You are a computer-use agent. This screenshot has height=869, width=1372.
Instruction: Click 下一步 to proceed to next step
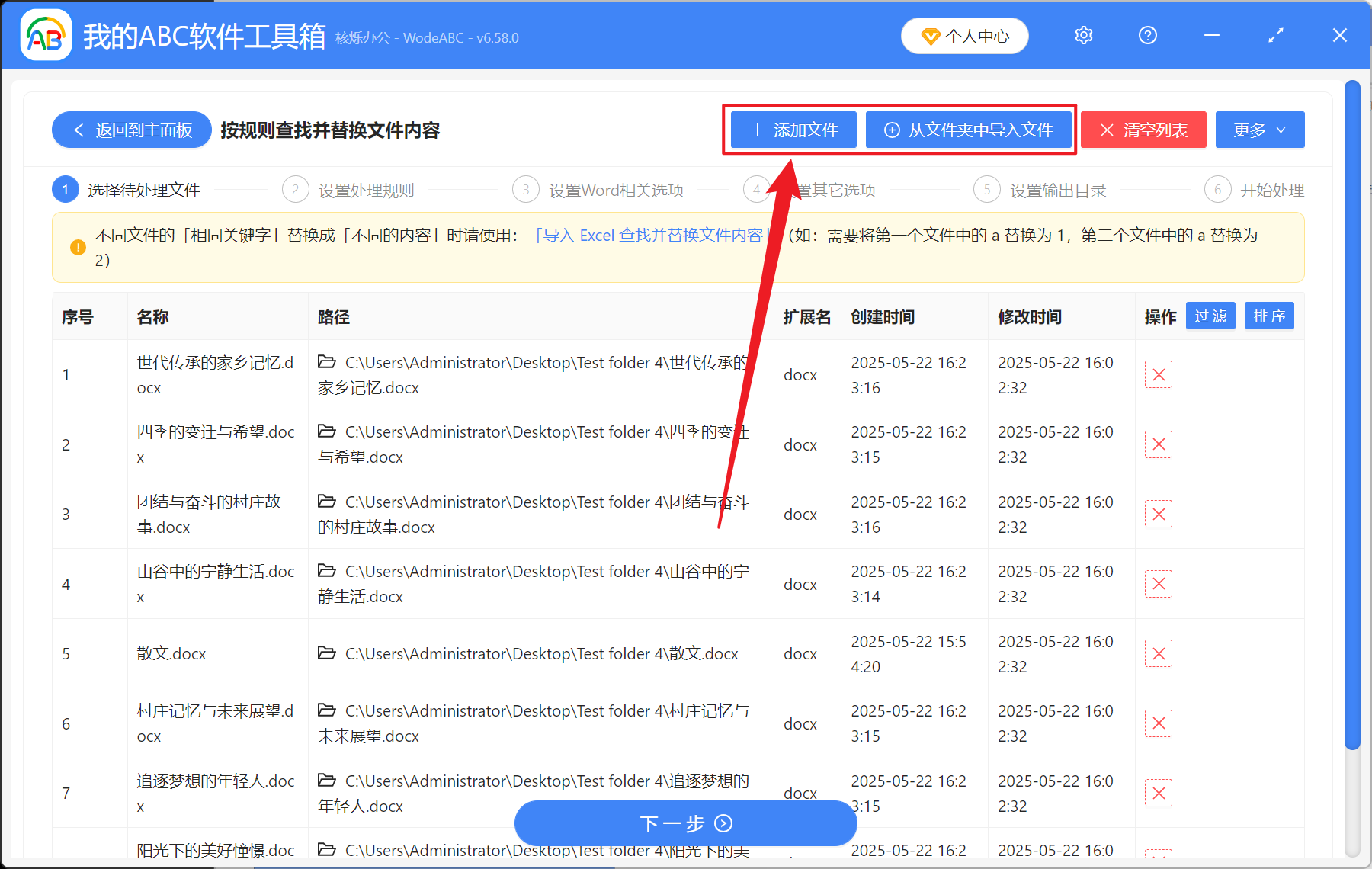coord(686,823)
